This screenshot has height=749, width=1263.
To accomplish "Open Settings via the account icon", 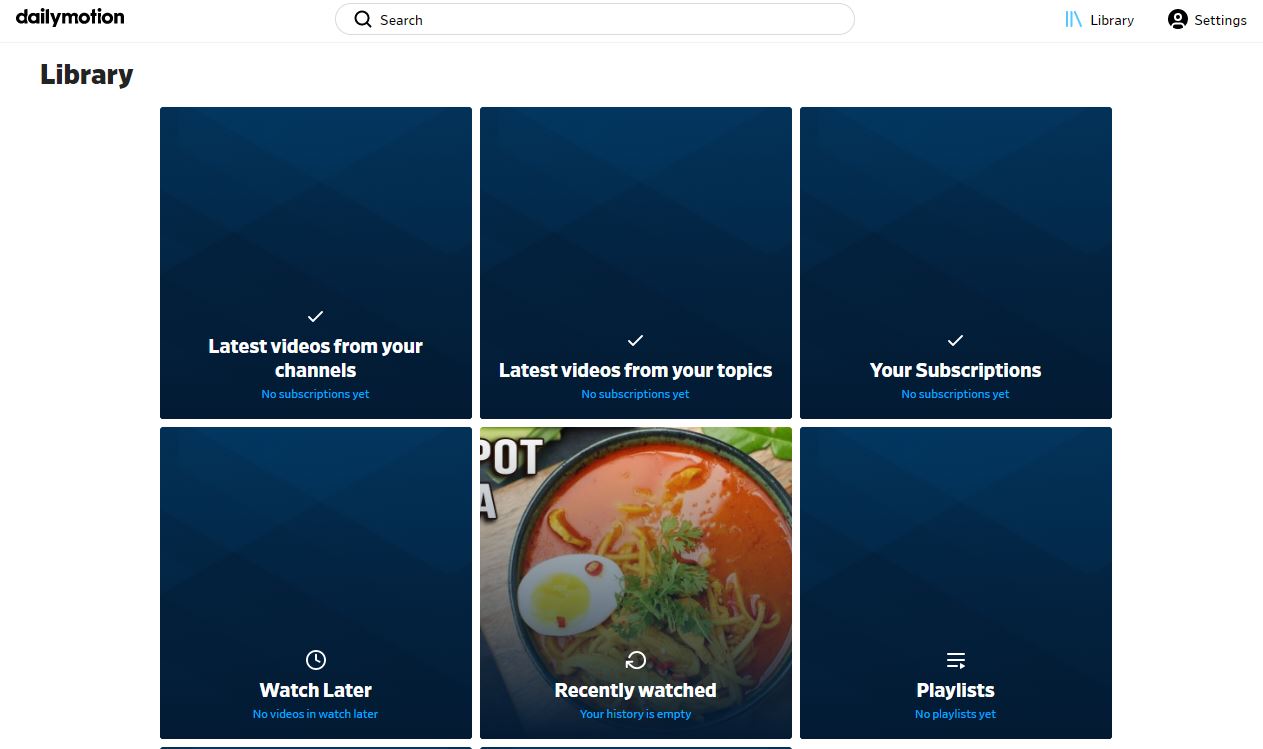I will (1177, 19).
